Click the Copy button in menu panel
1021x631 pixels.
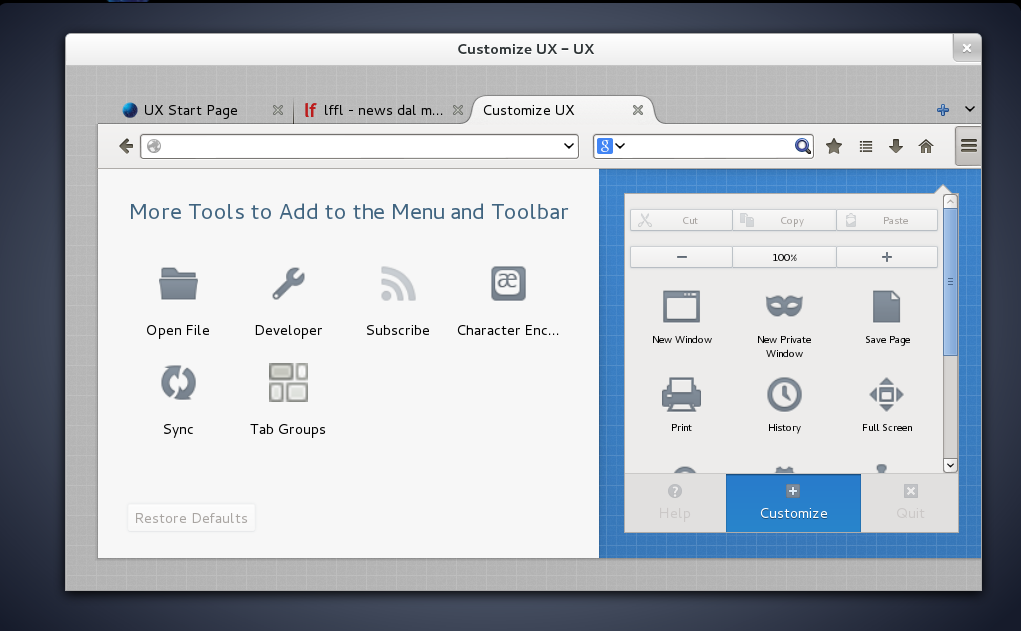coord(784,220)
